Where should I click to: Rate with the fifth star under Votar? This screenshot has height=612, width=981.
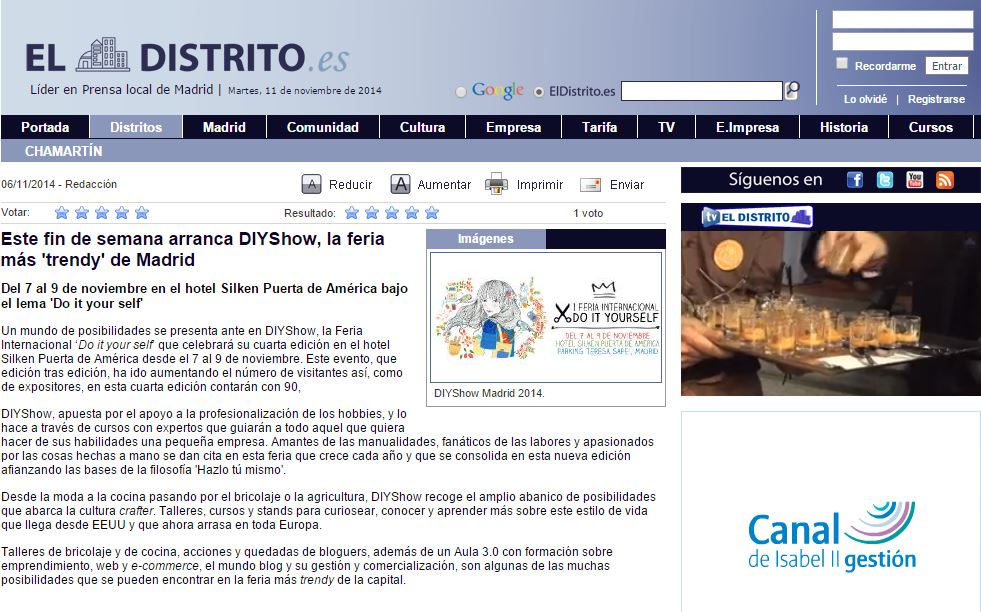142,212
